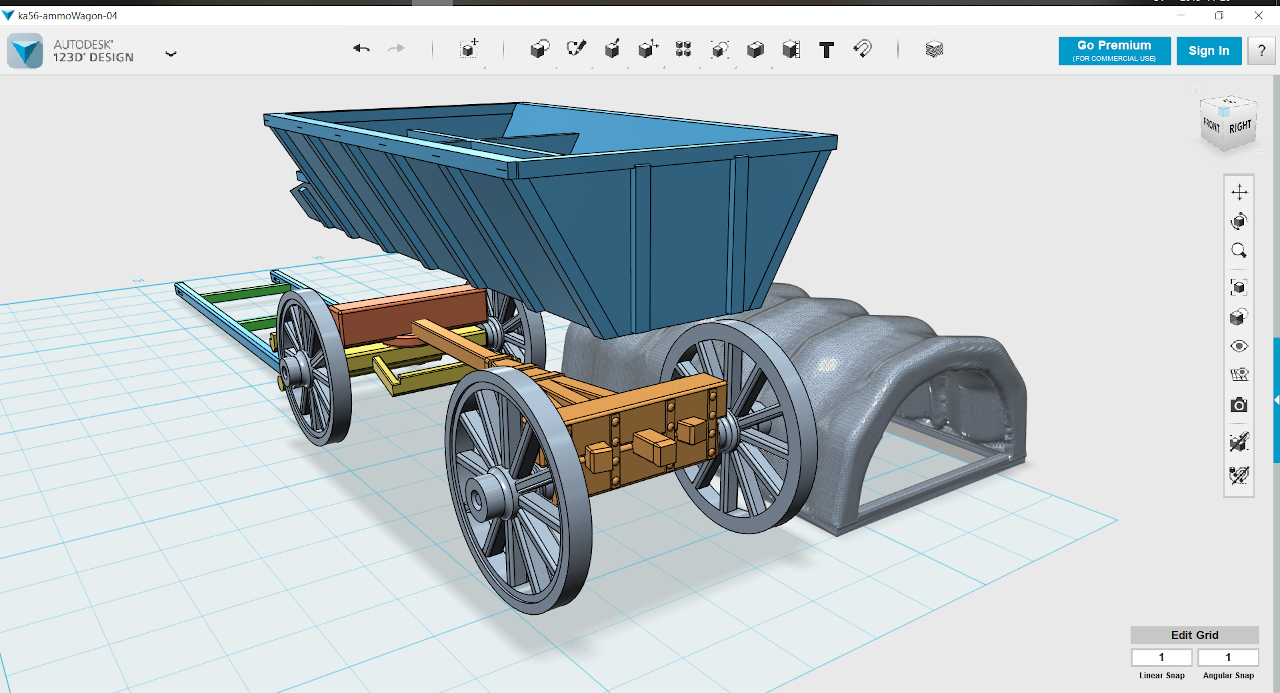Click the Zoom magnifier in the navigation bar

(x=1239, y=251)
